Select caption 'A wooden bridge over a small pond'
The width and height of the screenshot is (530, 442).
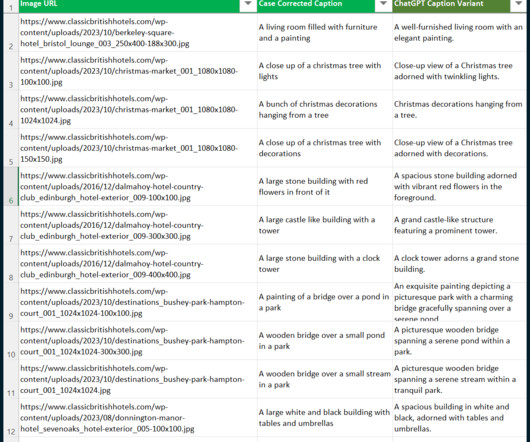pyautogui.click(x=325, y=341)
